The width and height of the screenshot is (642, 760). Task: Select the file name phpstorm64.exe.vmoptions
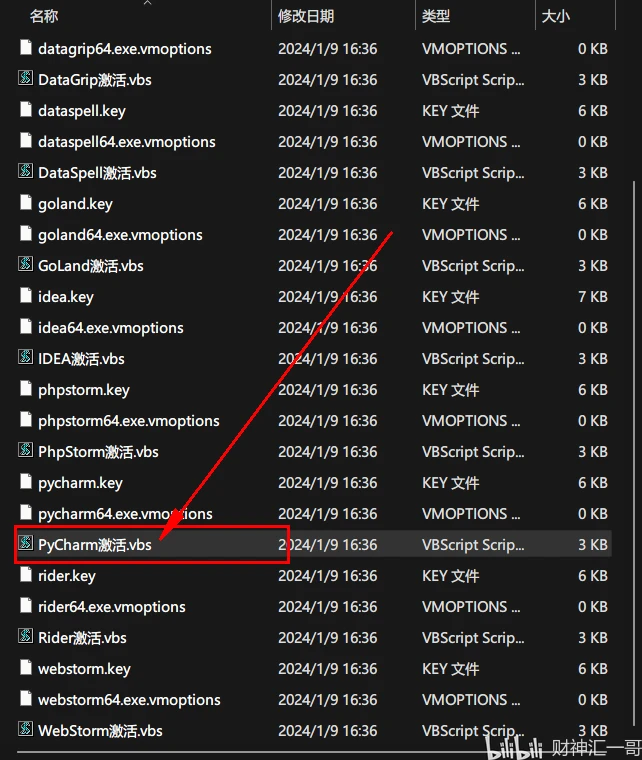129,421
